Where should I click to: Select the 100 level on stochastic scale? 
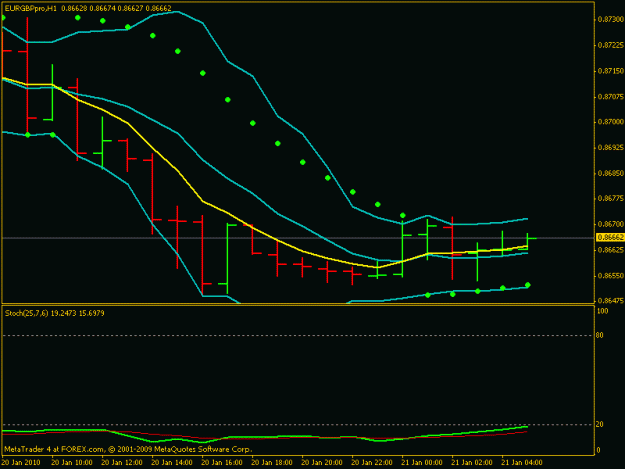(x=602, y=311)
